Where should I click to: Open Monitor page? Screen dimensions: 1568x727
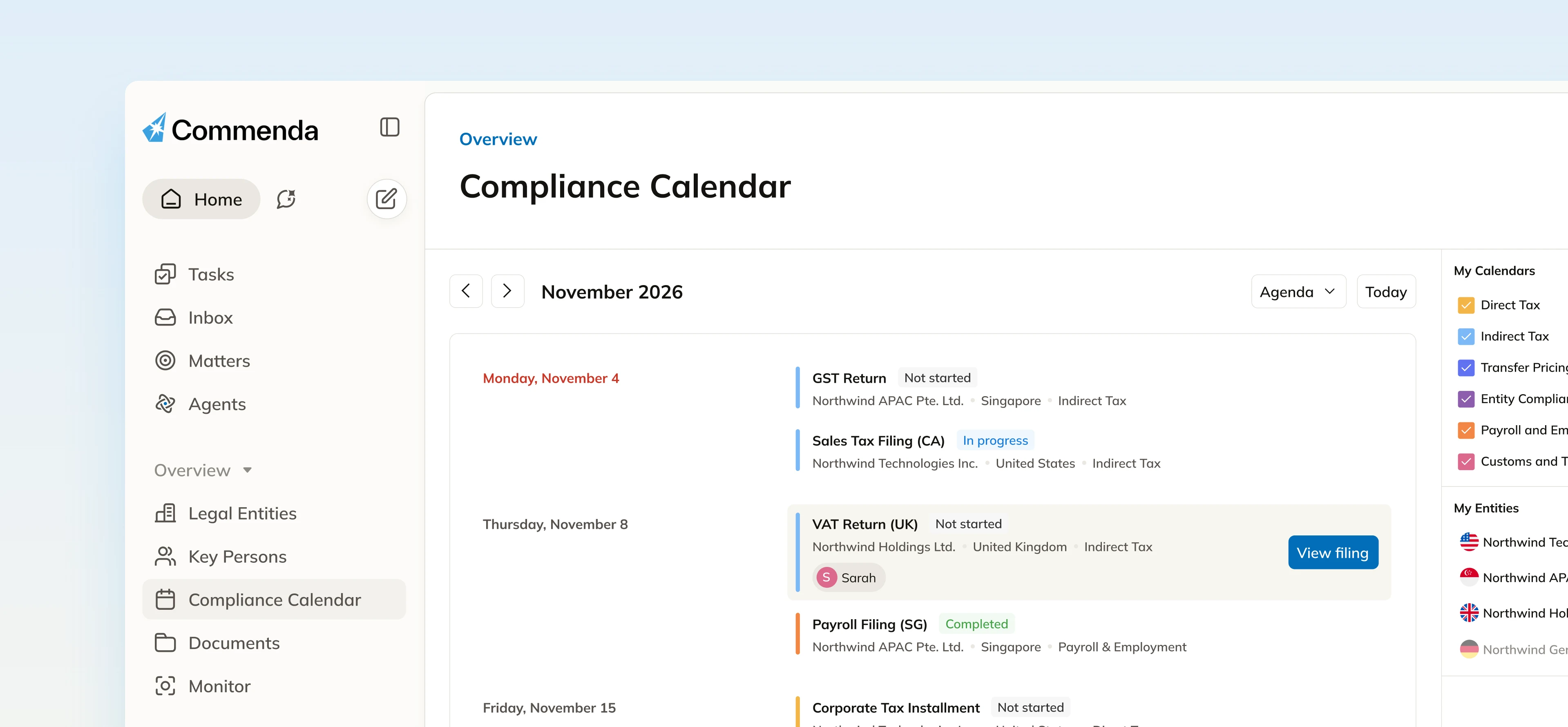pyautogui.click(x=220, y=686)
